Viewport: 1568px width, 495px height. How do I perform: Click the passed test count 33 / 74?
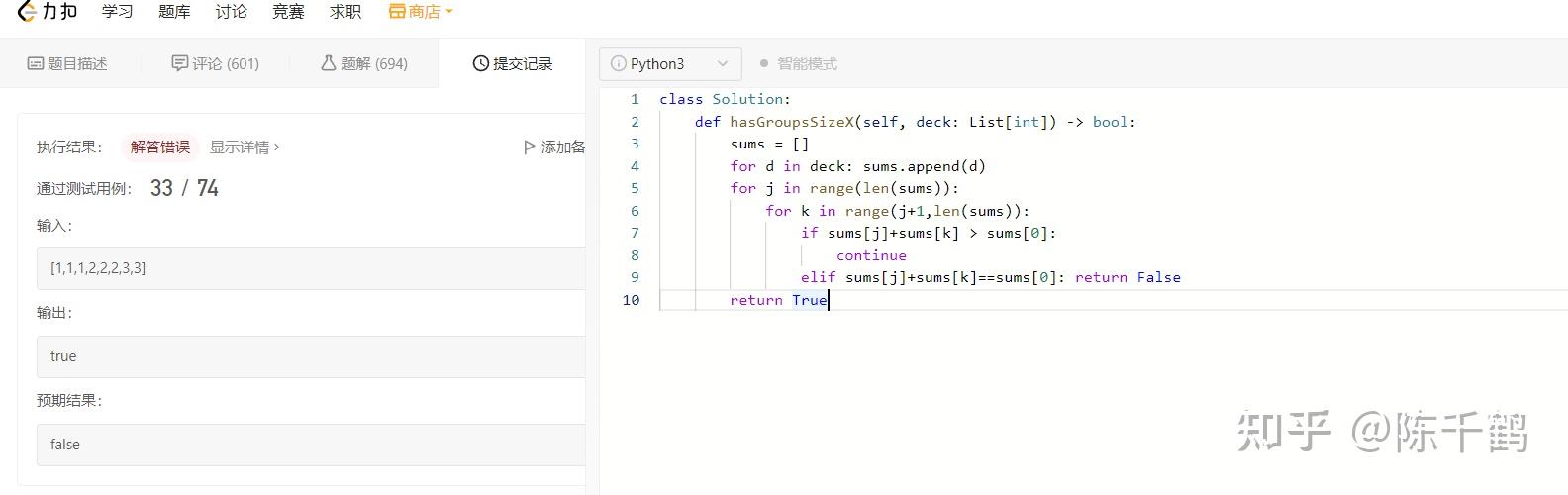coord(184,188)
